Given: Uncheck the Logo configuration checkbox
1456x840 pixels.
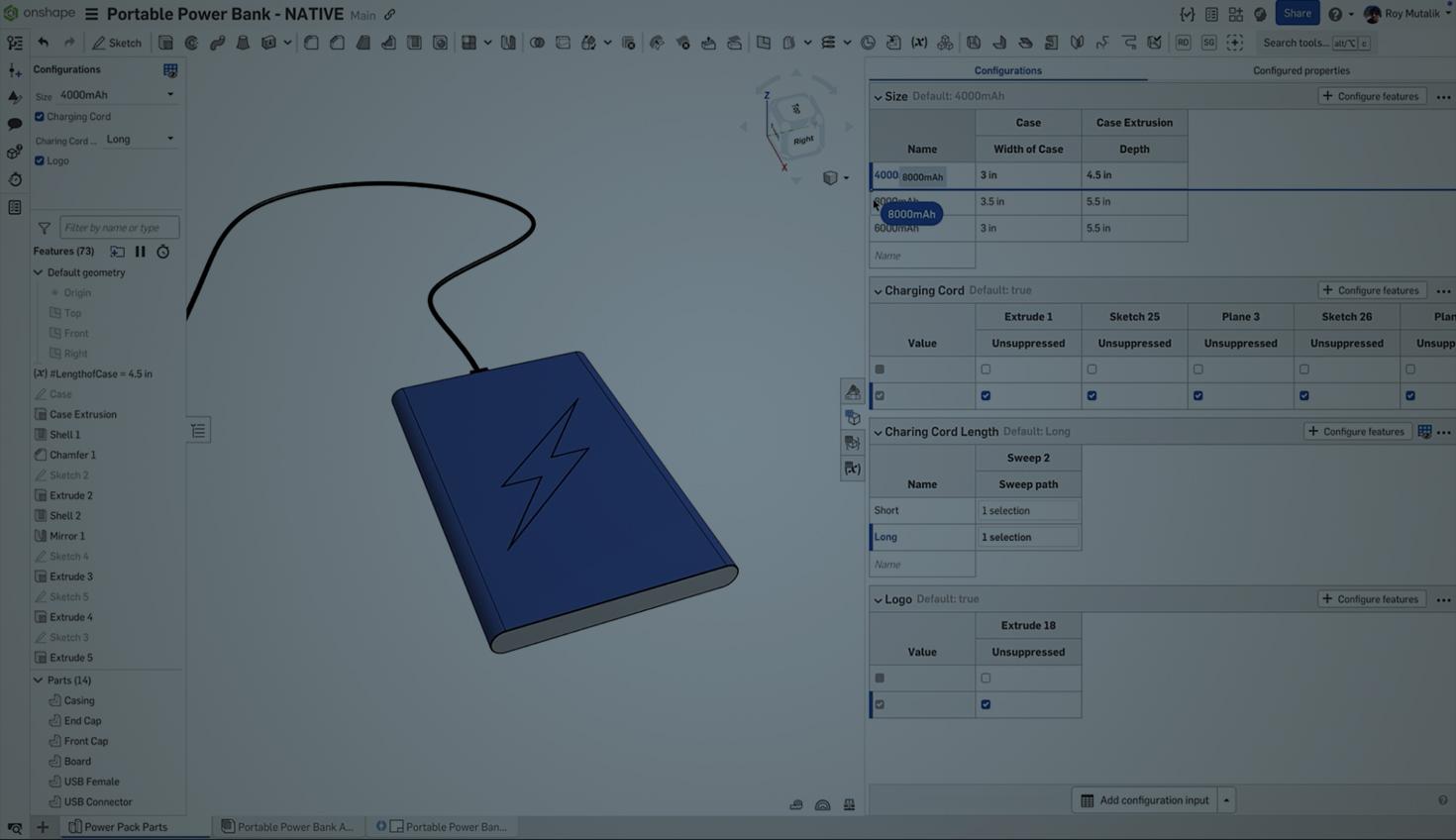Looking at the screenshot, I should point(40,160).
